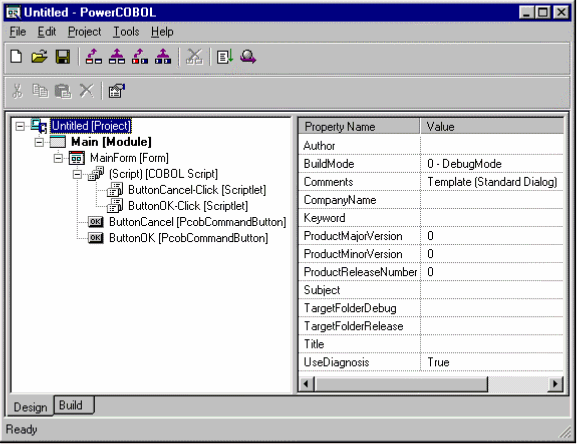Click the magnifier with arrow toolbar icon
This screenshot has width=577, height=444.
tap(248, 57)
